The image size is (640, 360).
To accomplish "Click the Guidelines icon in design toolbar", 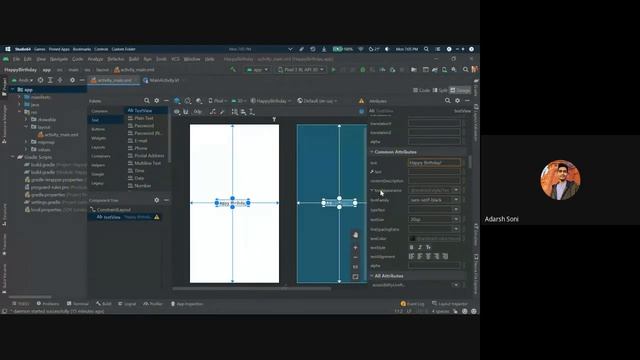I will pos(252,111).
